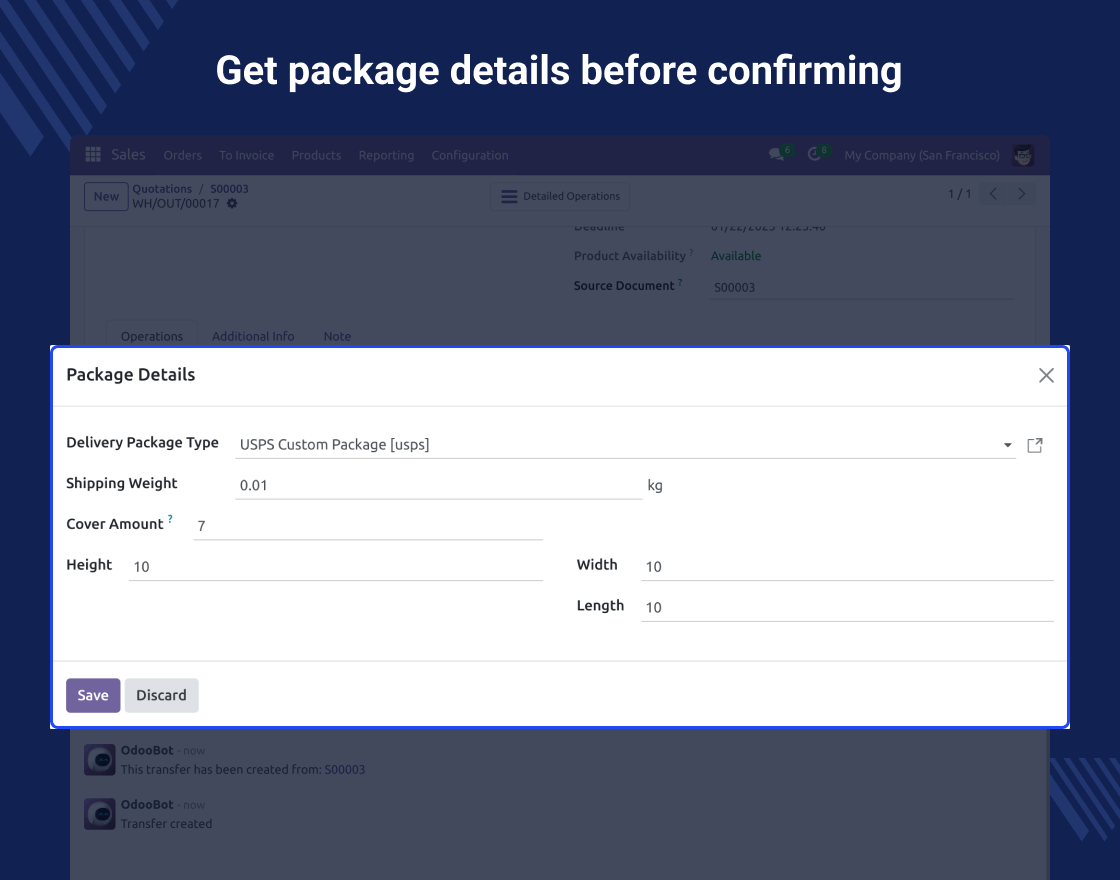Open the Delivery Package Type external link icon
The height and width of the screenshot is (880, 1120).
(x=1035, y=445)
